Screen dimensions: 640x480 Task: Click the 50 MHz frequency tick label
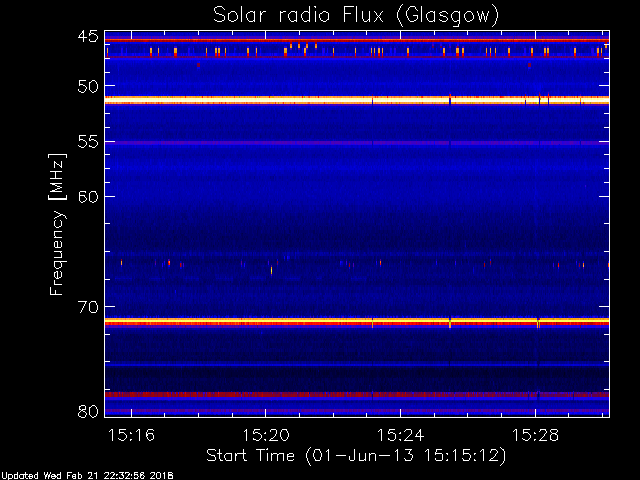pos(87,87)
